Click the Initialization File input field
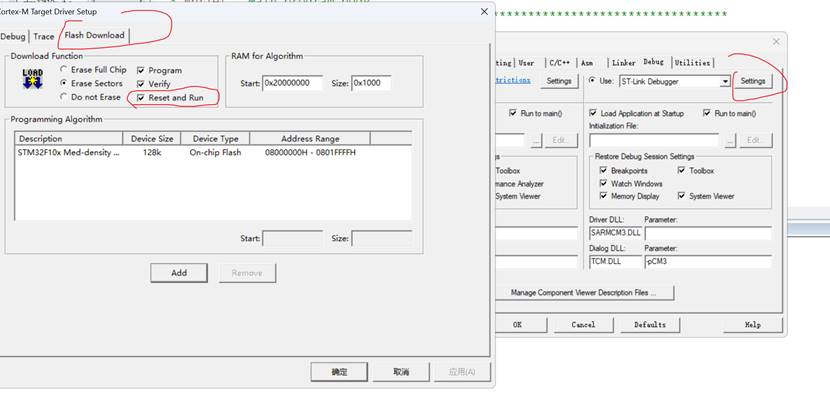 (x=654, y=140)
